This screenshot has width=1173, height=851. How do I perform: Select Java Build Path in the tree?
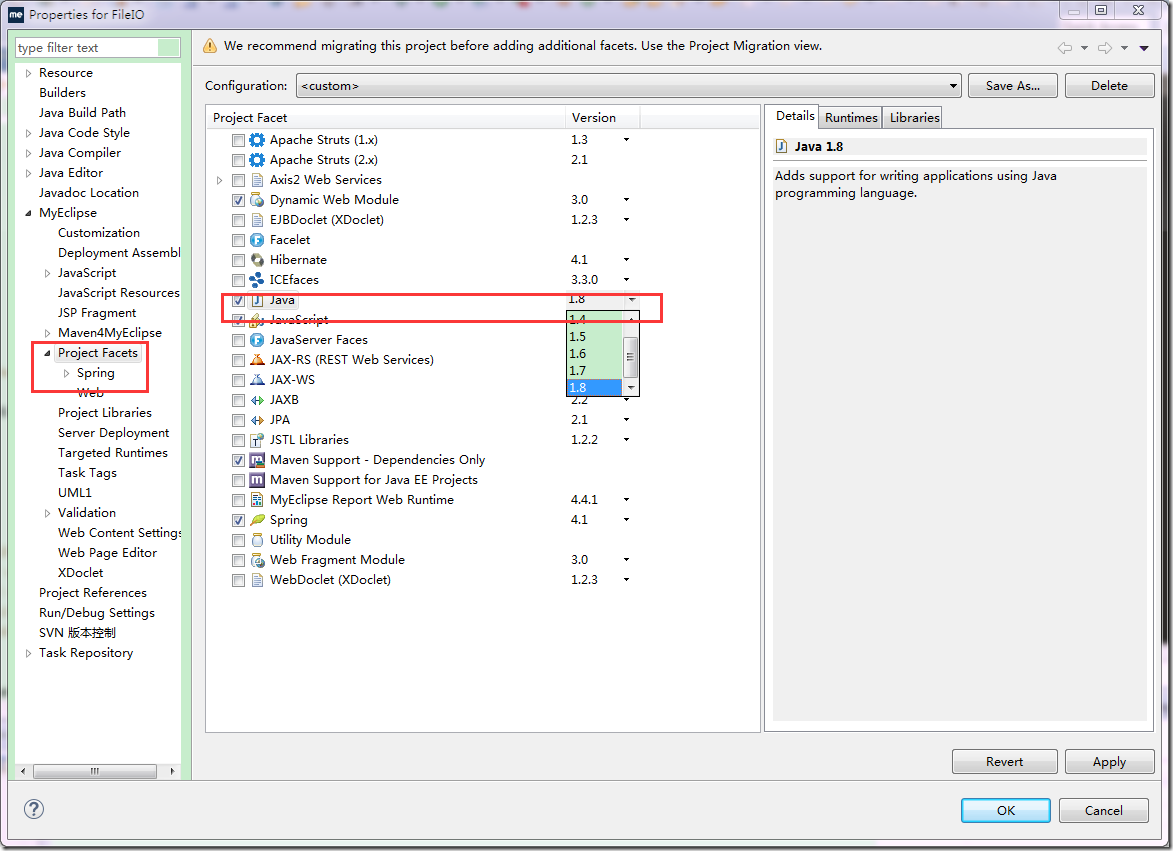(x=82, y=113)
